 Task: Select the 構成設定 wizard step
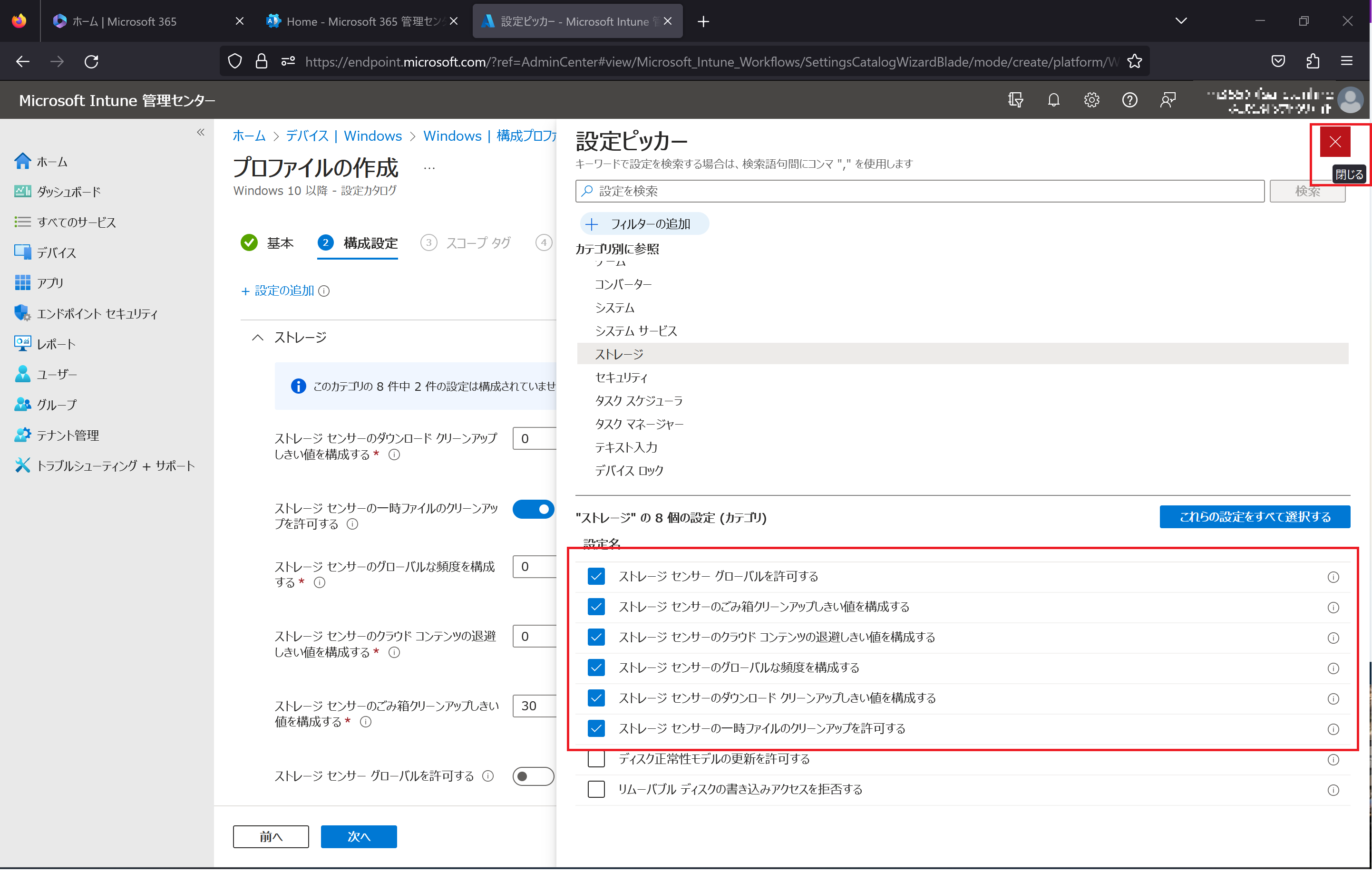(x=357, y=243)
